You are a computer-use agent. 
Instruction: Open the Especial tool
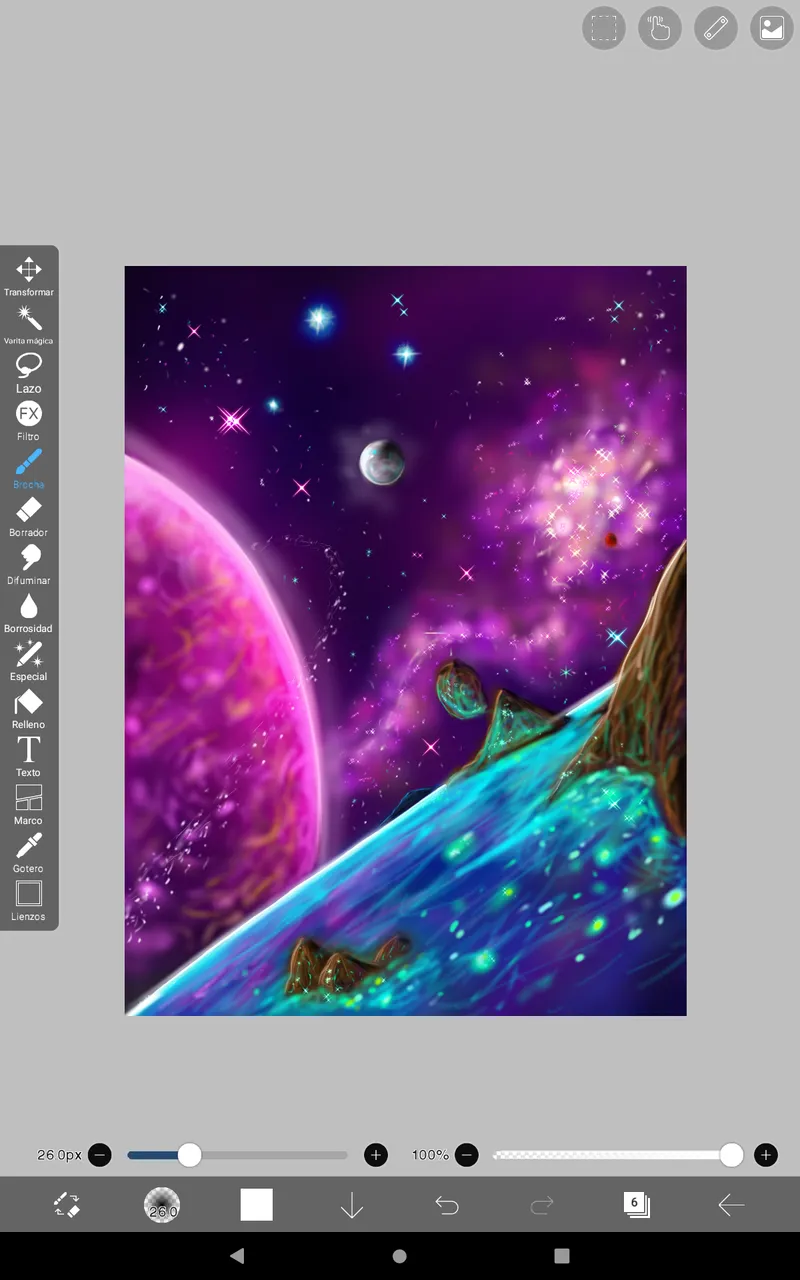point(29,660)
